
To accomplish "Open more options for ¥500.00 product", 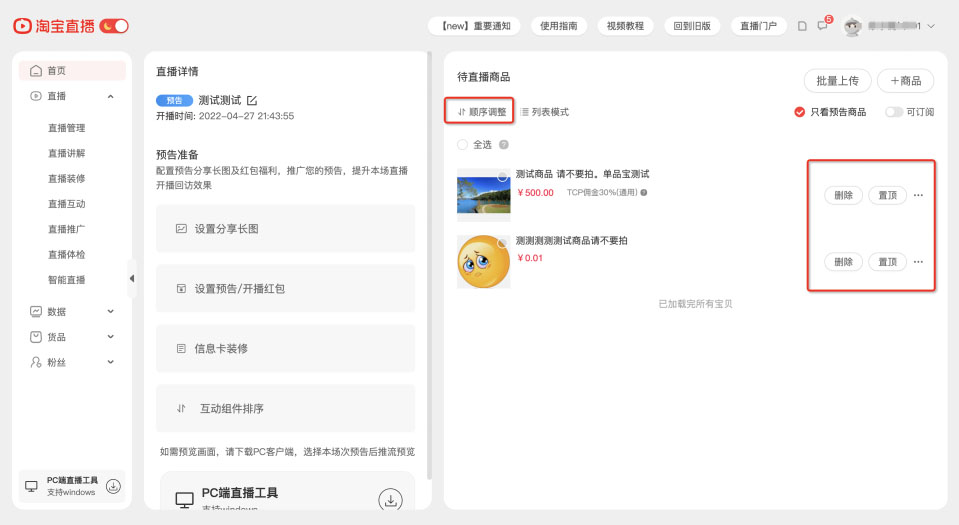I will 918,196.
